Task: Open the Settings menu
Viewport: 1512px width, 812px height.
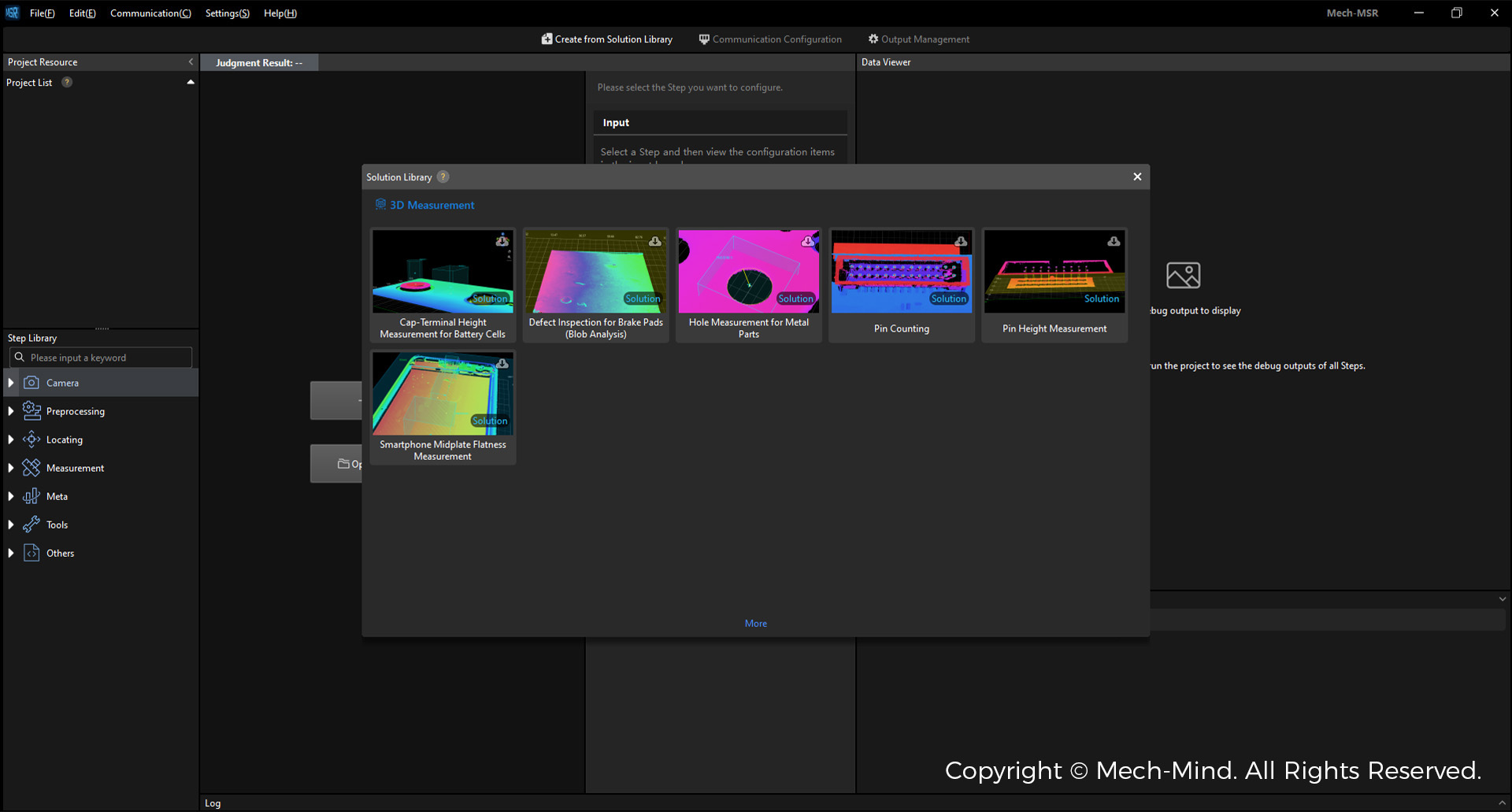Action: 227,13
